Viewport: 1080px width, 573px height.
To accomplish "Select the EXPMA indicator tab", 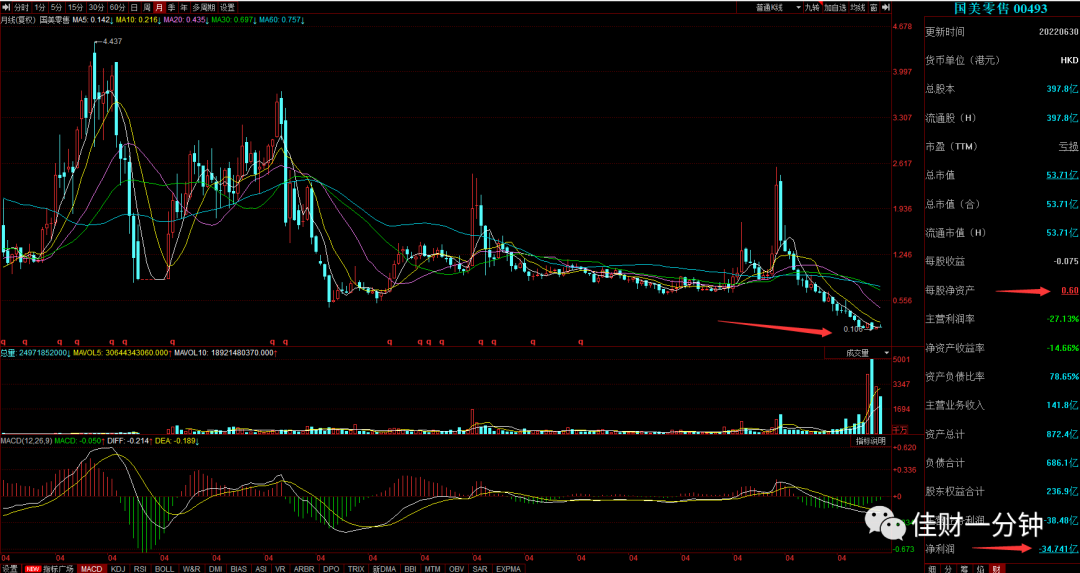I will (x=508, y=569).
